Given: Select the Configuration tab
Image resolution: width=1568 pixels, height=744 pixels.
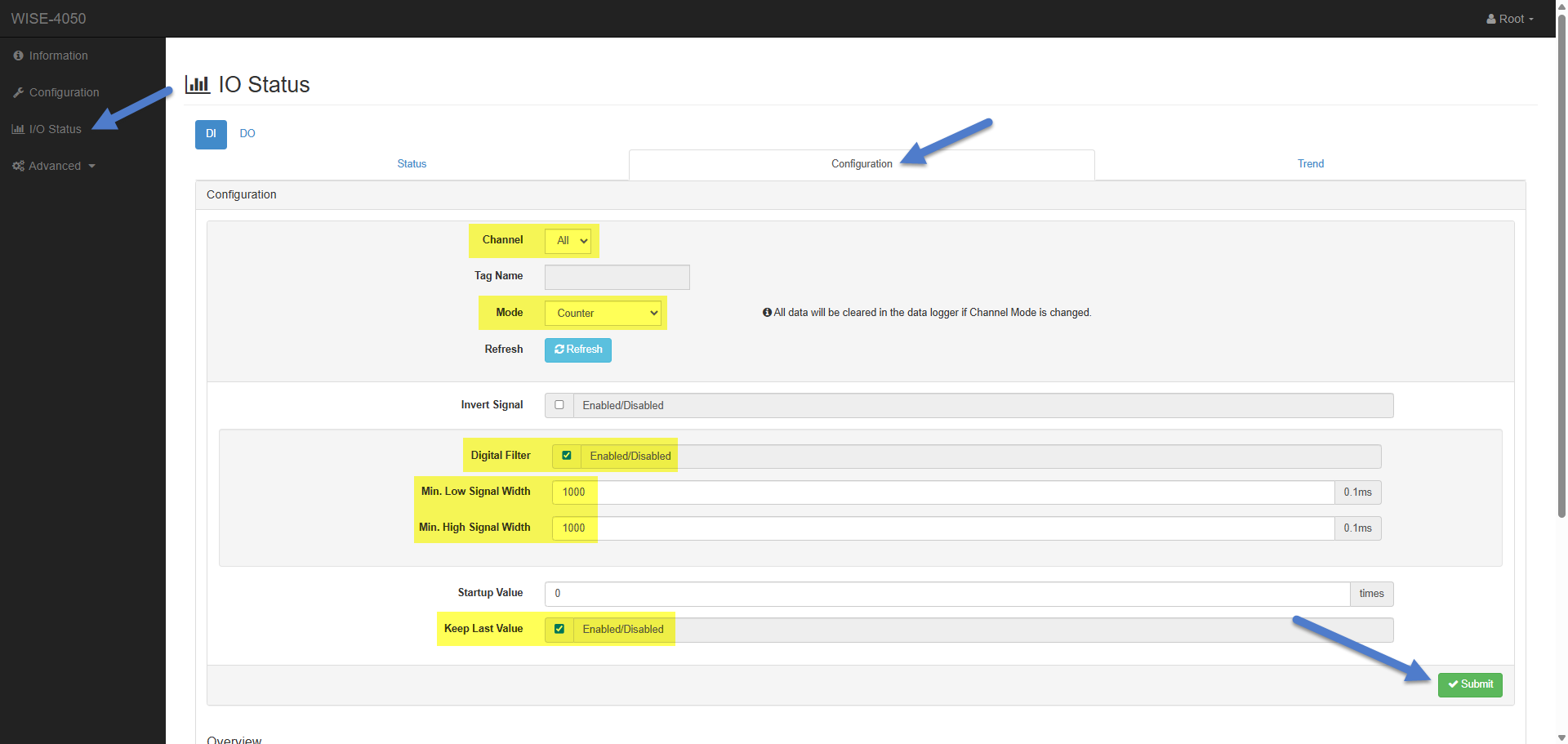Looking at the screenshot, I should tap(862, 164).
